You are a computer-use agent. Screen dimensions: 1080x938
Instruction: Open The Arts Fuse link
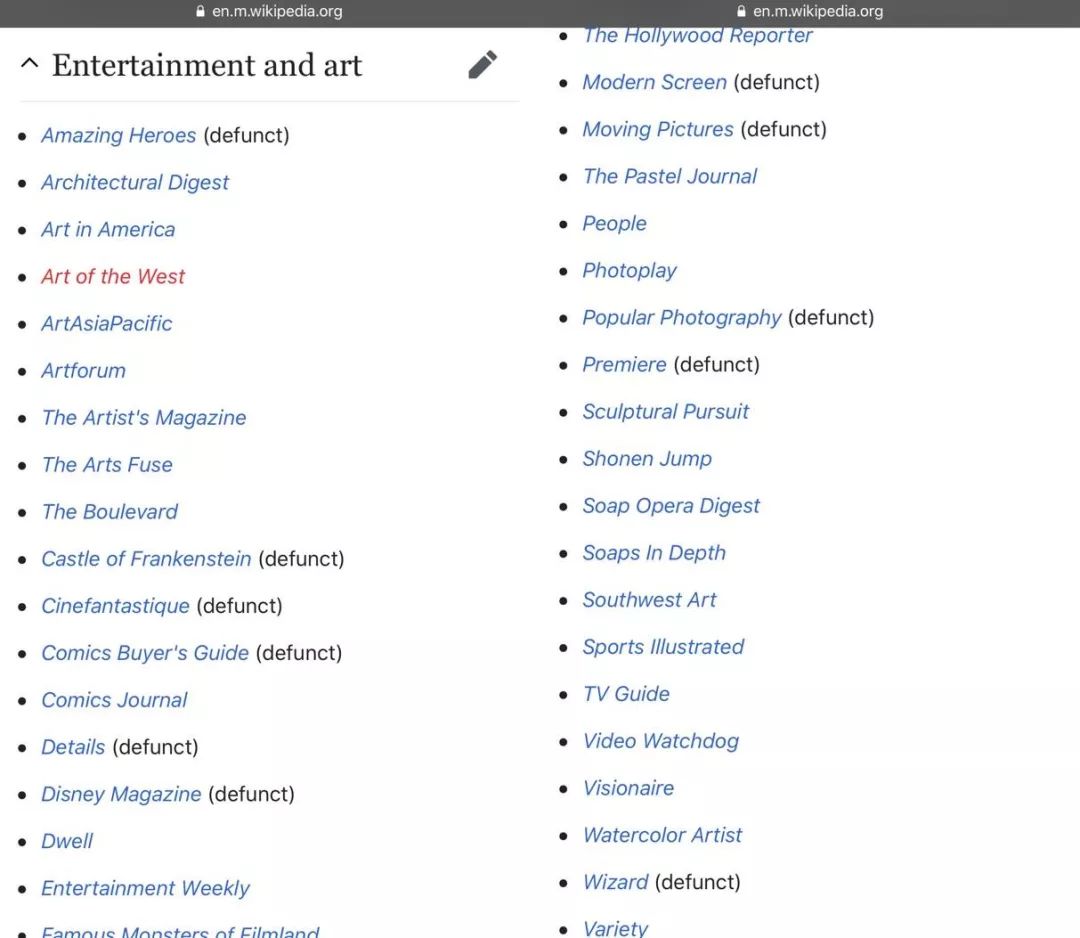(107, 465)
